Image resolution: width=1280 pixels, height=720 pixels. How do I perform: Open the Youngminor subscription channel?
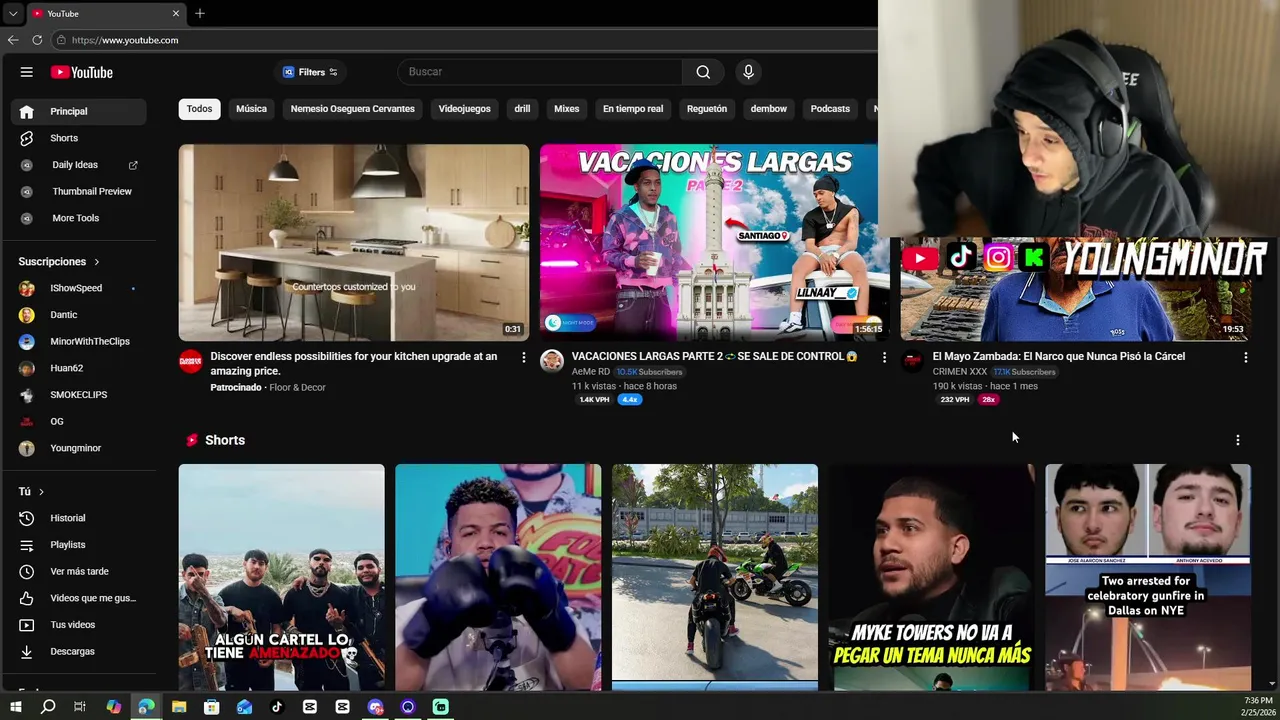(x=78, y=448)
